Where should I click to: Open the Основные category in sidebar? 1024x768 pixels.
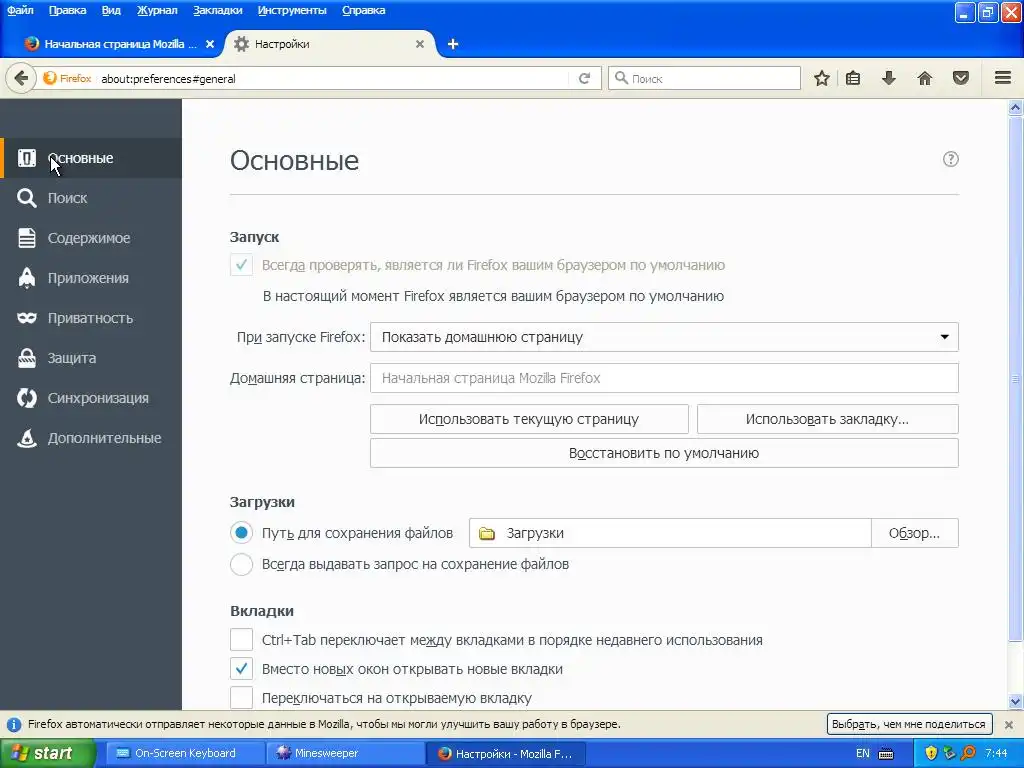[91, 158]
